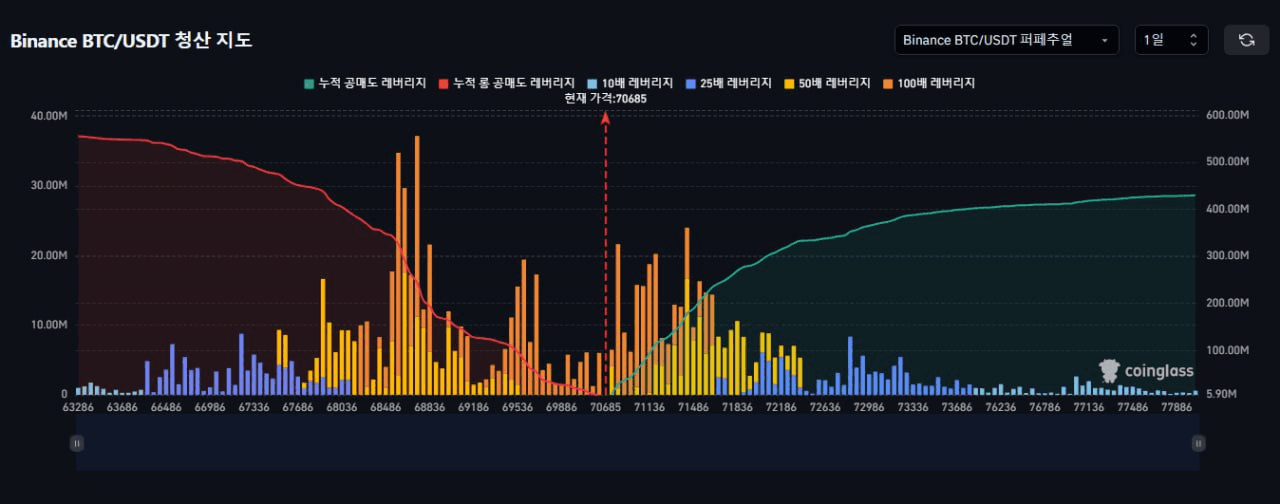Click the 현재 가격:70685 label
Viewport: 1280px width, 504px height.
604,98
